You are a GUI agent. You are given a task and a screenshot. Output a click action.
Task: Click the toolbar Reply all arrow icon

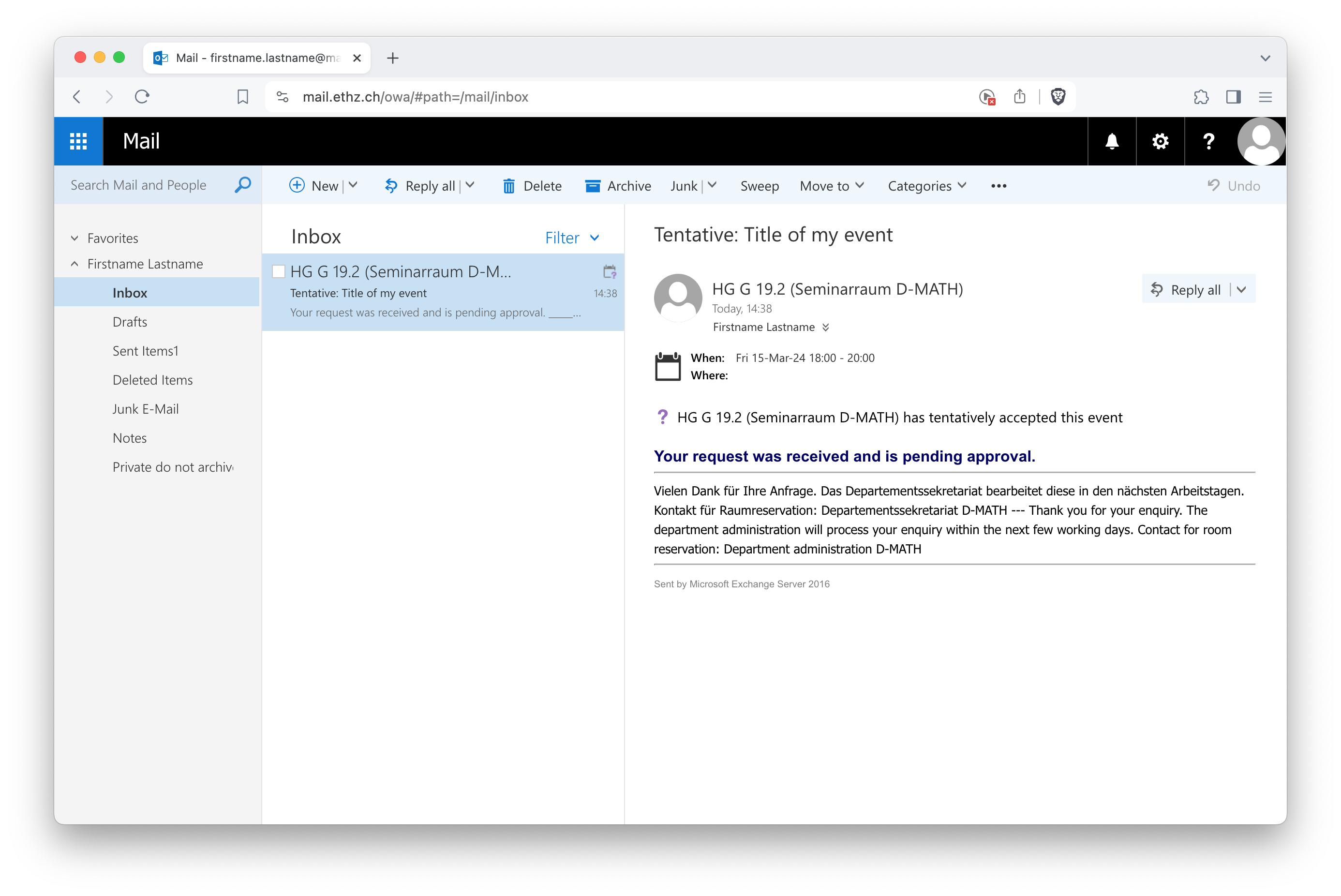click(x=391, y=186)
